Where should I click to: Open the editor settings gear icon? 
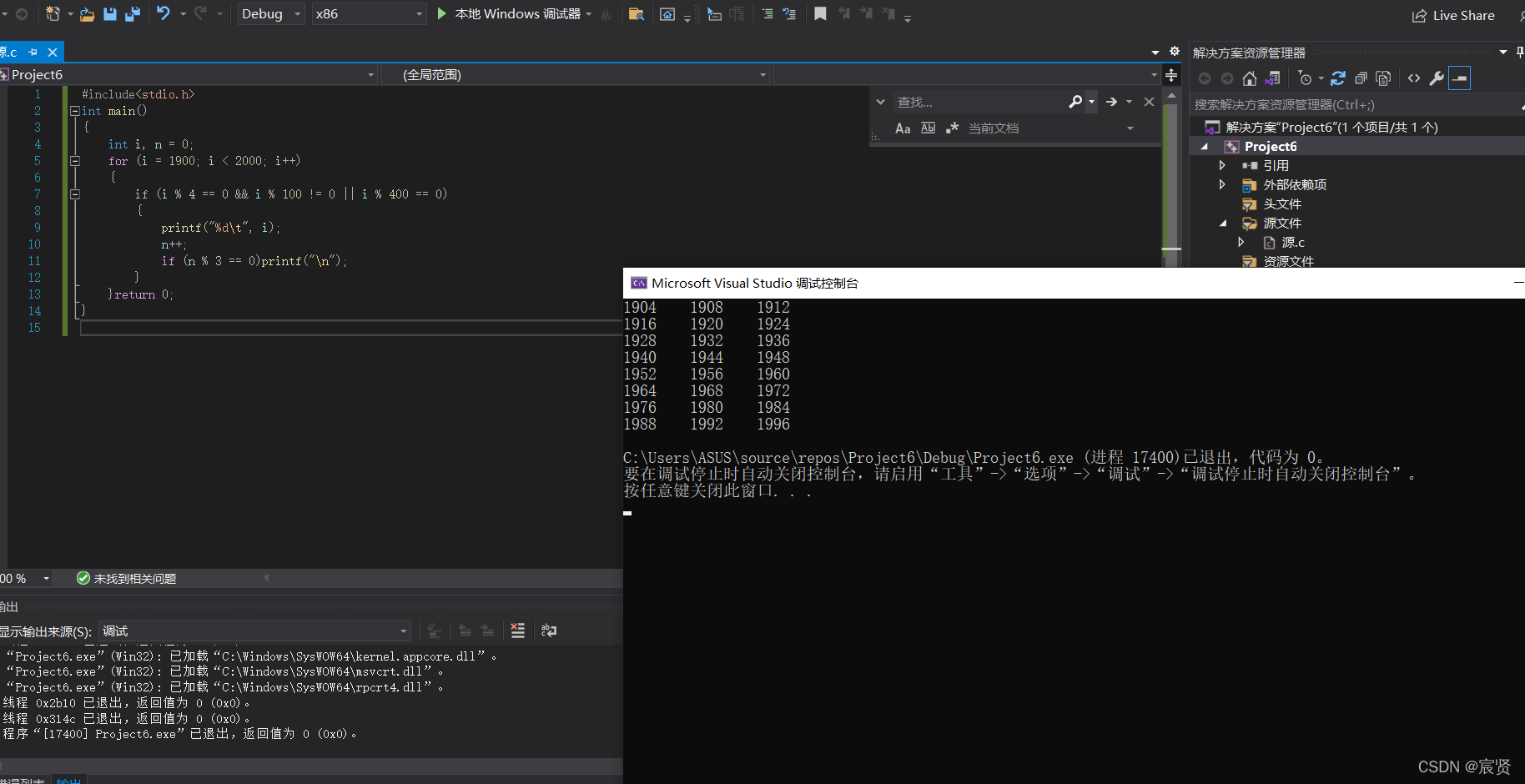click(x=1175, y=52)
